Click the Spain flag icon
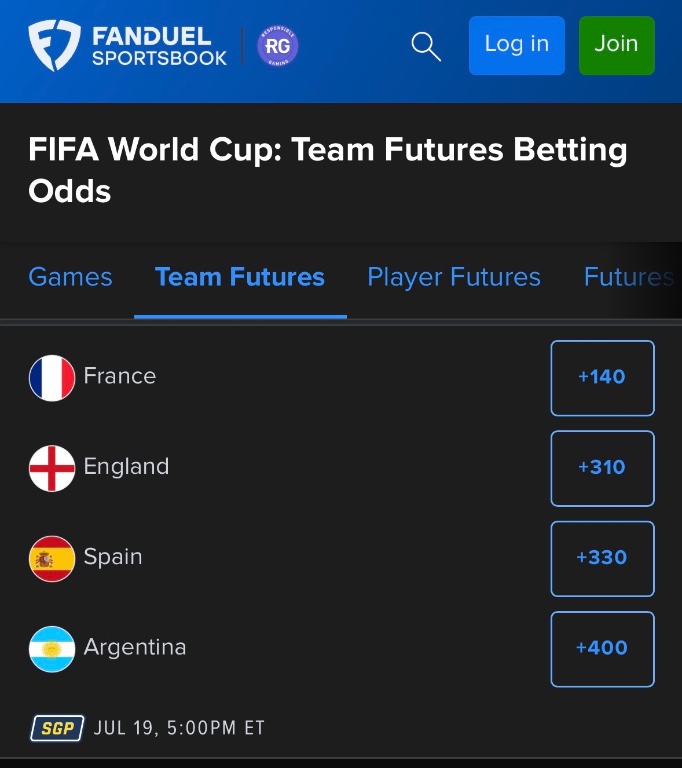The image size is (682, 768). (52, 559)
